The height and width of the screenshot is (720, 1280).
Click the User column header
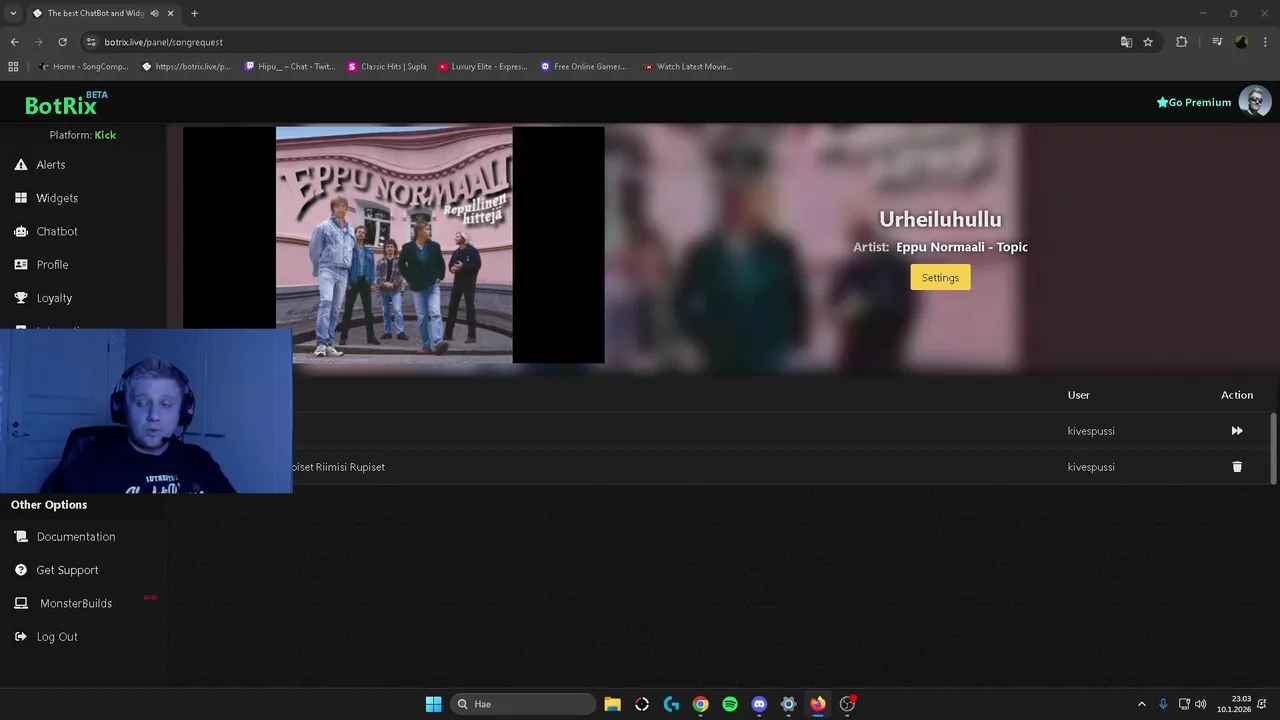[x=1078, y=395]
